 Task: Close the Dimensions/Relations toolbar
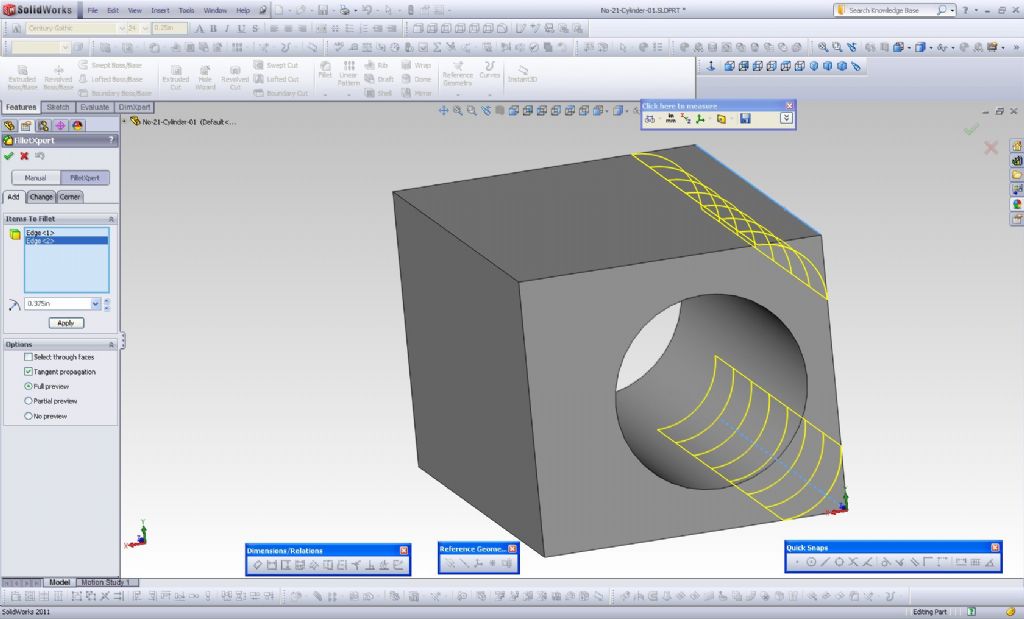click(404, 550)
